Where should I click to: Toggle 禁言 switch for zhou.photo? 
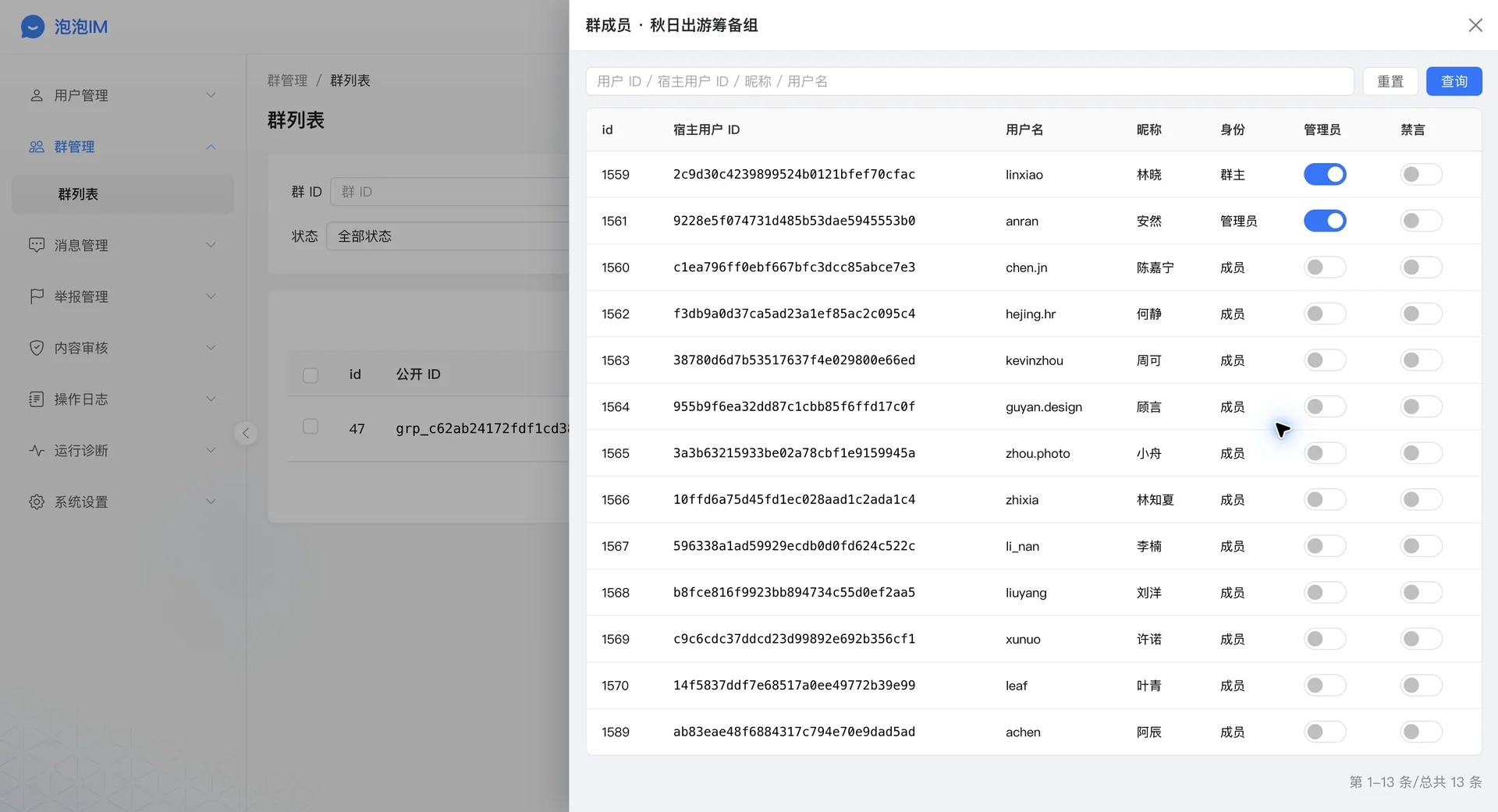(1421, 453)
